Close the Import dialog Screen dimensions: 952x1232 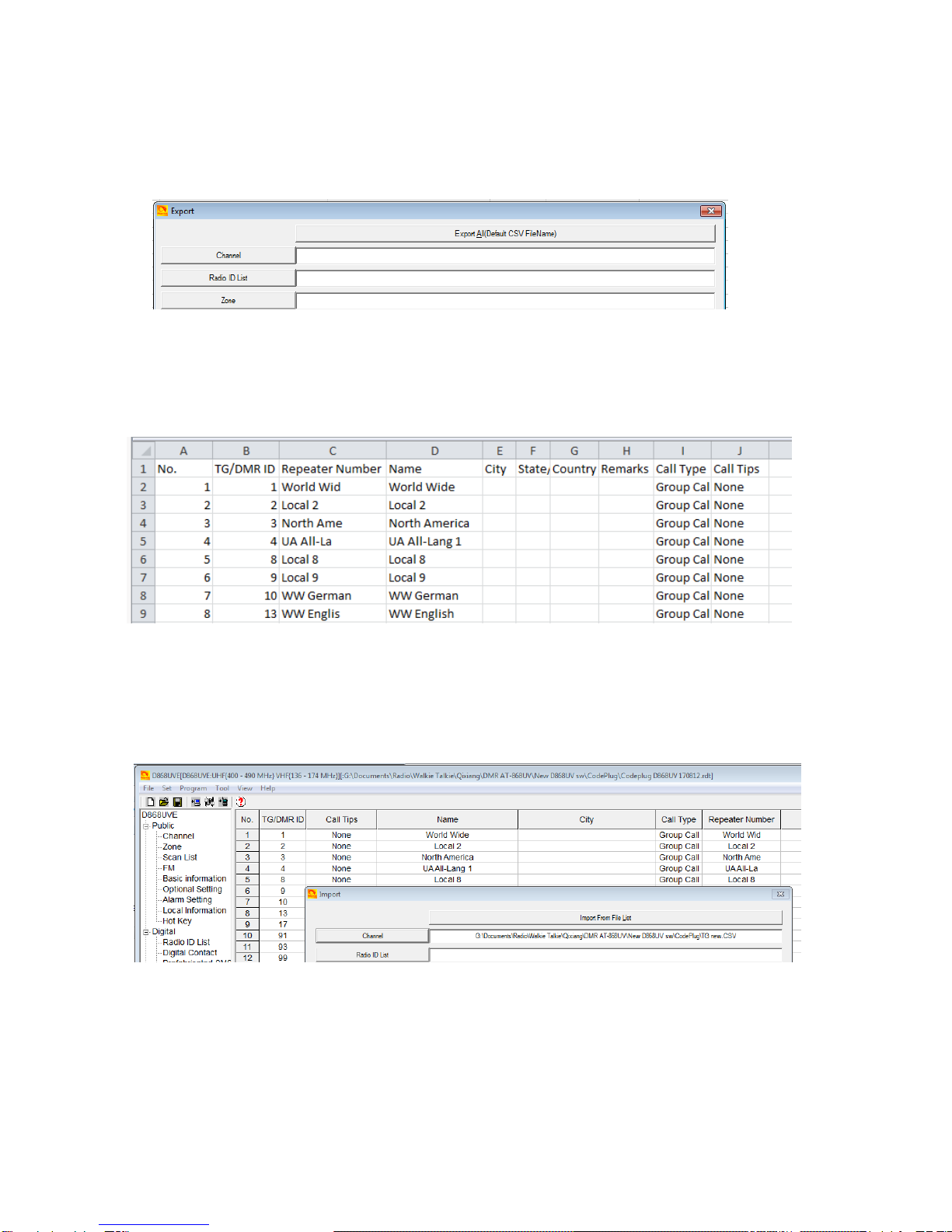780,895
